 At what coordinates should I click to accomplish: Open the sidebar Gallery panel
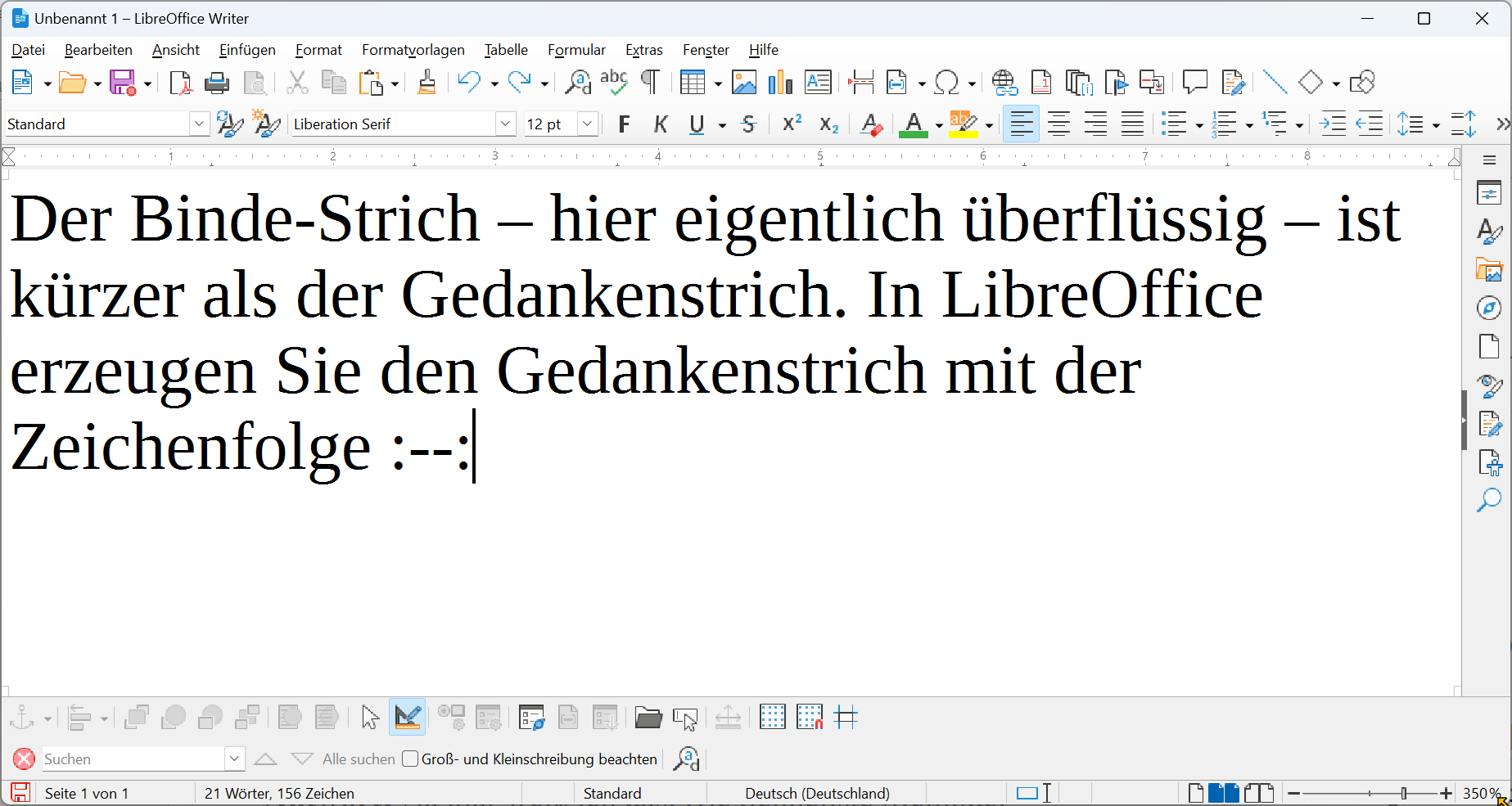point(1489,269)
